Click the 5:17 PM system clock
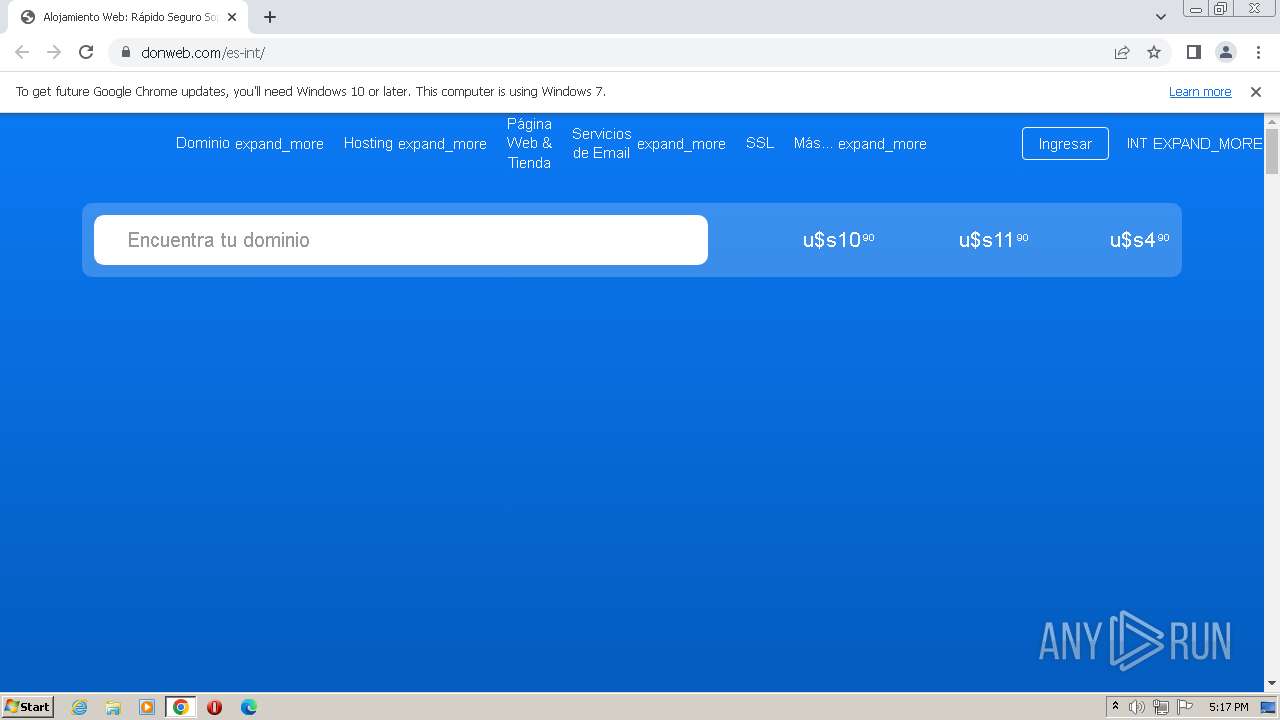This screenshot has height=720, width=1280. tap(1228, 707)
